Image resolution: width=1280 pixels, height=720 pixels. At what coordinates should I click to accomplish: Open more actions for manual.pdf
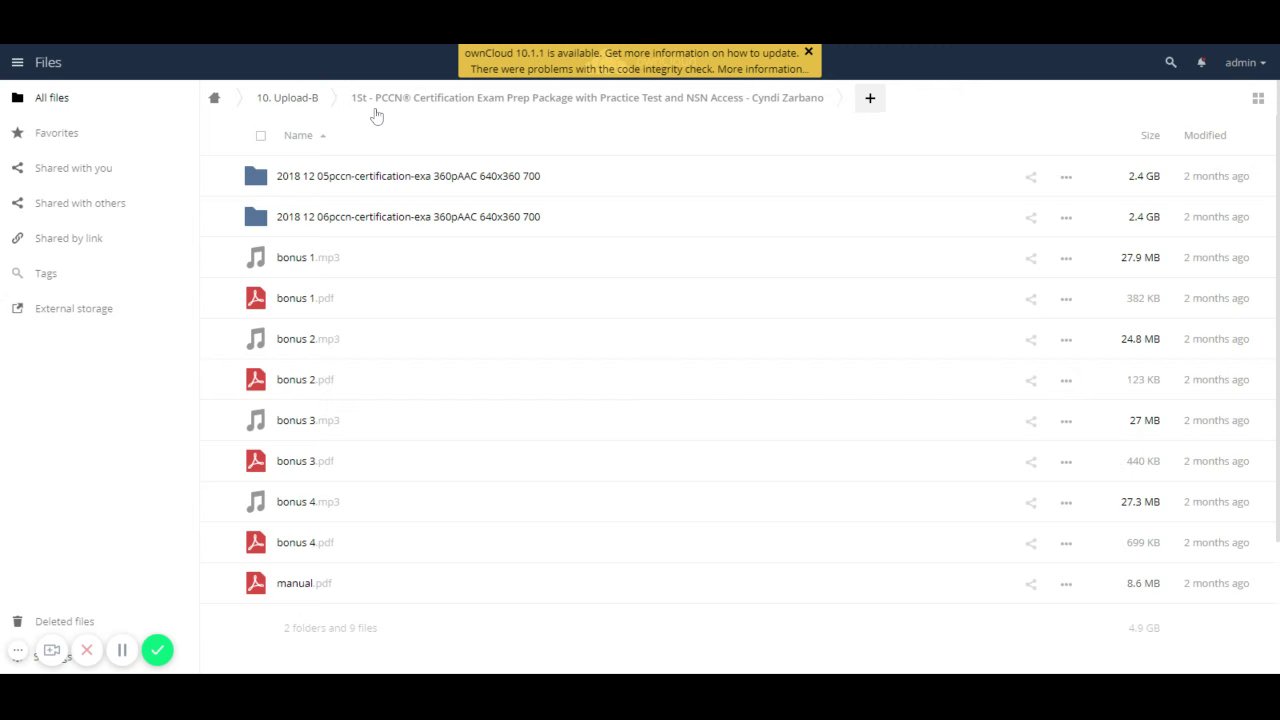[x=1066, y=584]
